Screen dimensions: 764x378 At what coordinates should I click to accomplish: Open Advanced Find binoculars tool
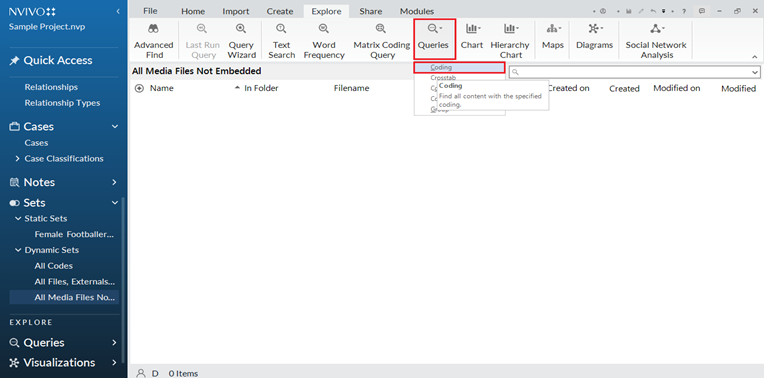153,41
